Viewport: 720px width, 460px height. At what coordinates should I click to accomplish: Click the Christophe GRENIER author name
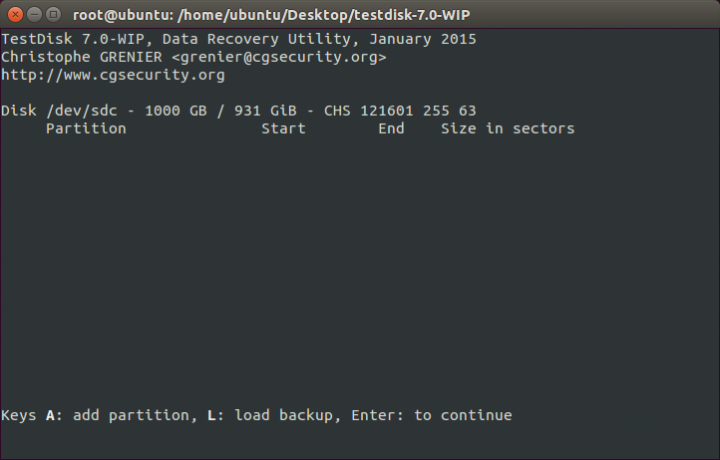click(82, 57)
